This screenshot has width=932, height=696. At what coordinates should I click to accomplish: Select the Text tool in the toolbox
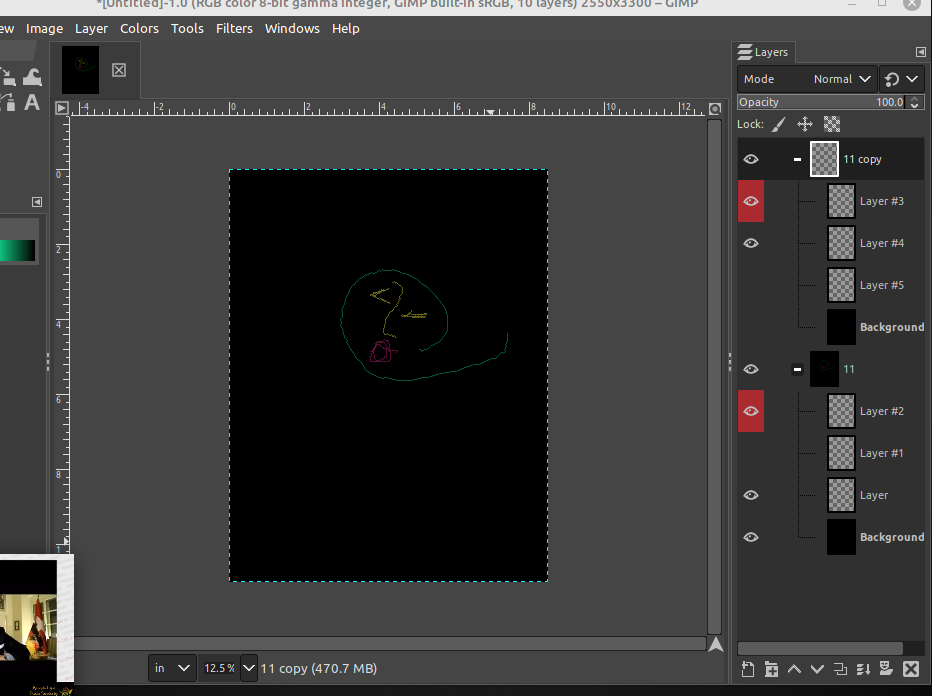[32, 102]
